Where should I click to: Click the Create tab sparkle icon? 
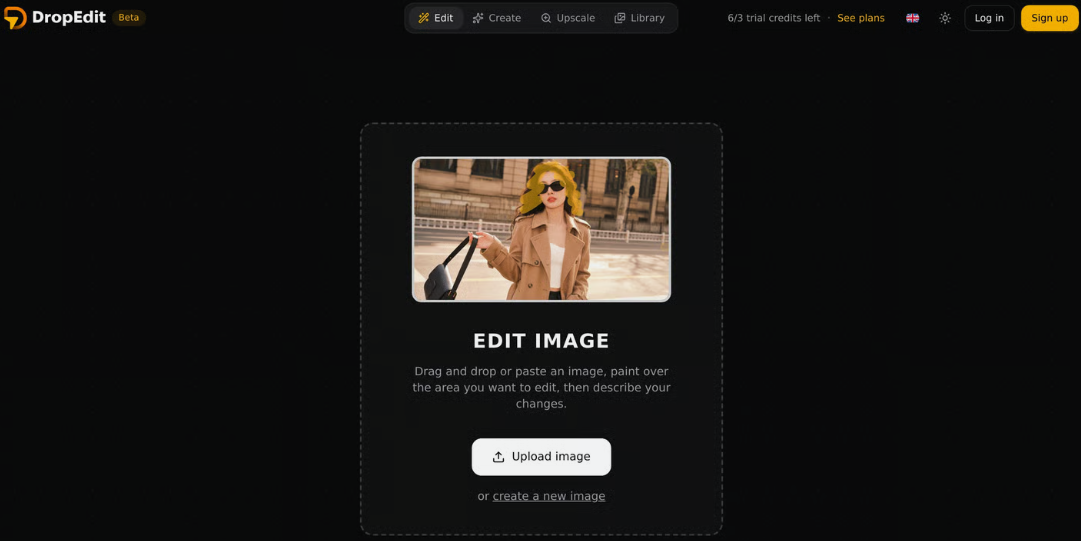pos(478,18)
